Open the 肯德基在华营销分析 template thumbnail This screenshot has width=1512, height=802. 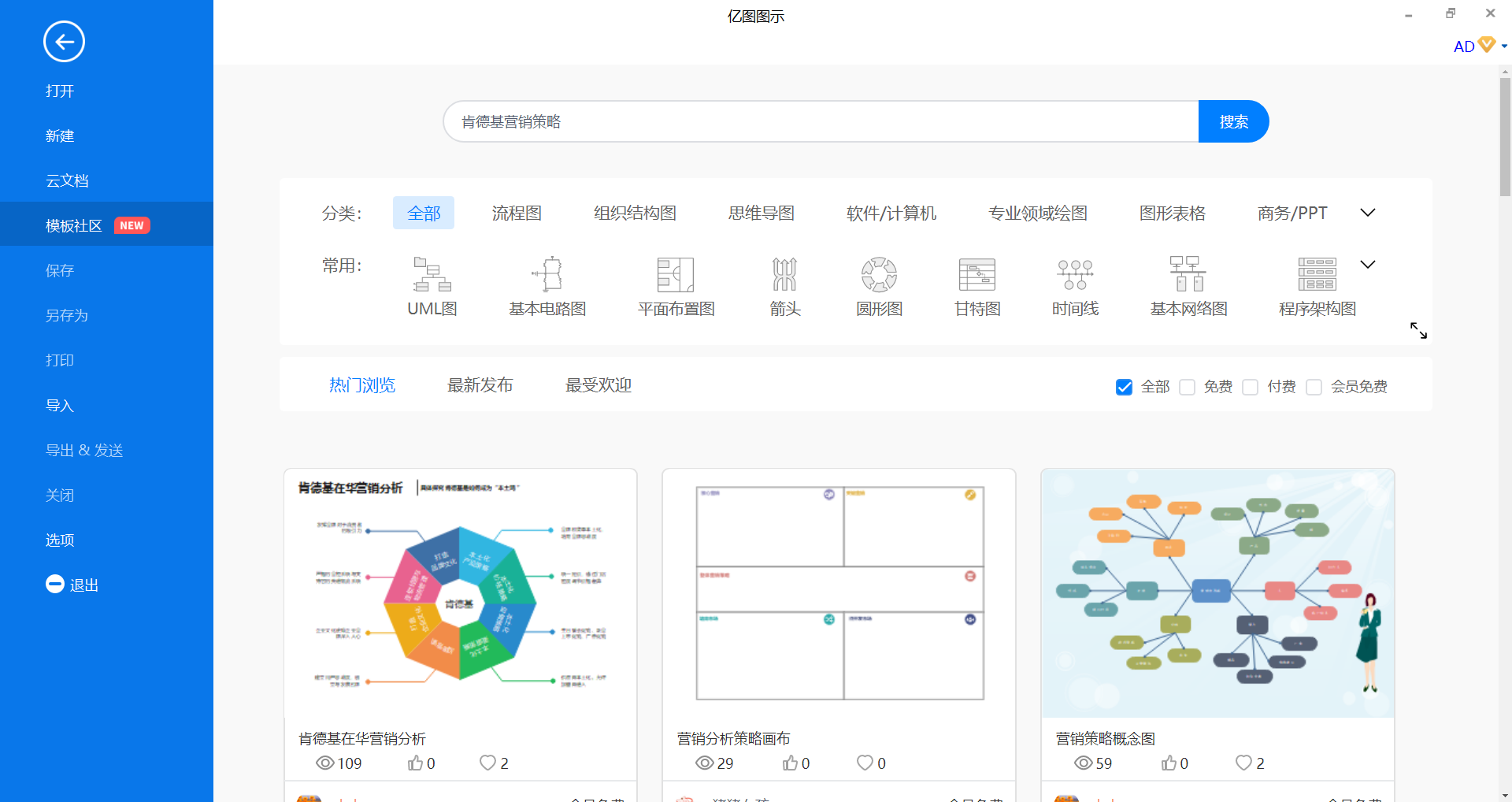(461, 593)
